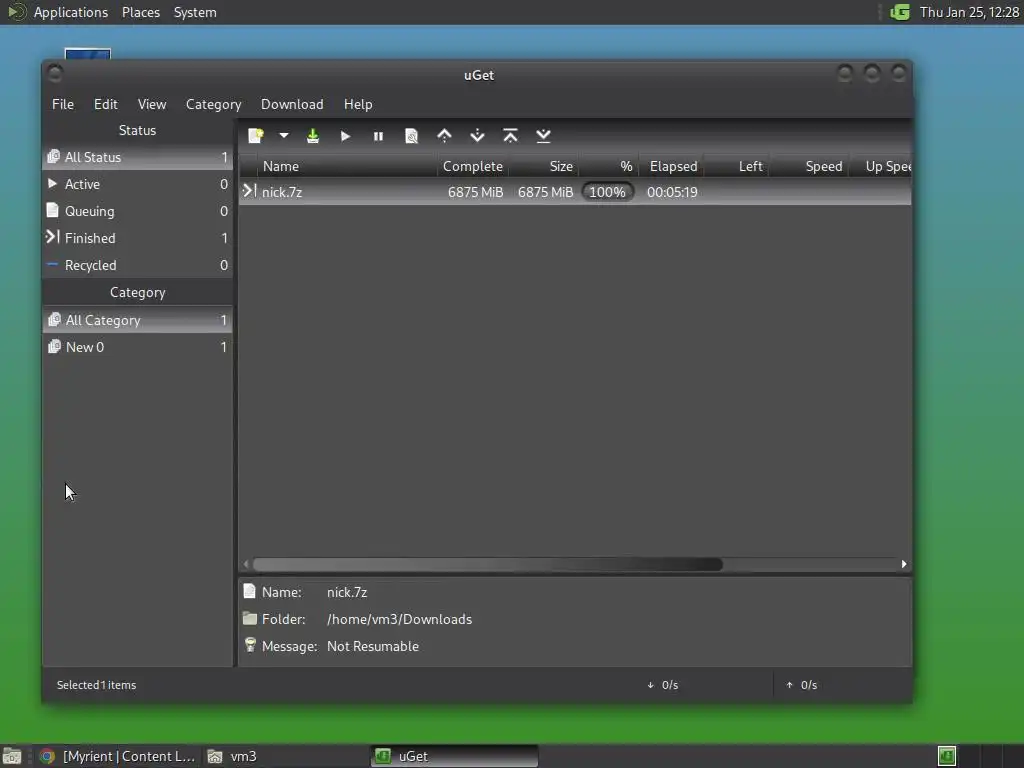The height and width of the screenshot is (768, 1024).
Task: Click the nick.7z name in summary panel
Action: pos(347,592)
